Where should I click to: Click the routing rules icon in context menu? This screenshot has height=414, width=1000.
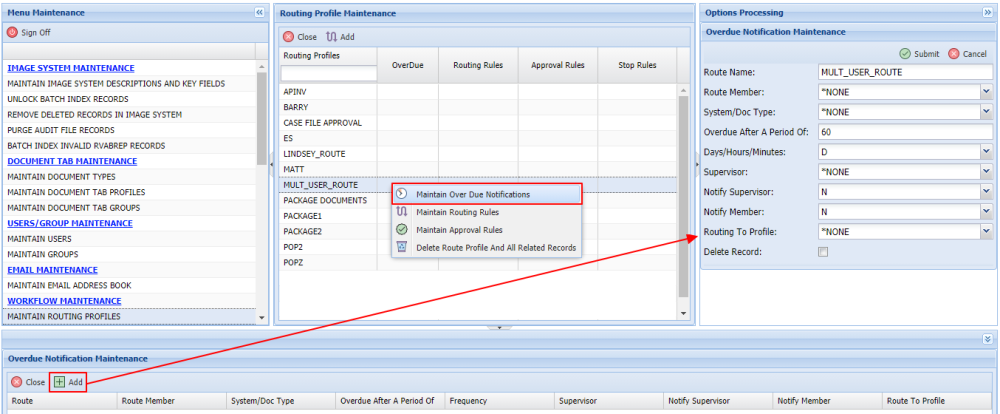[402, 212]
